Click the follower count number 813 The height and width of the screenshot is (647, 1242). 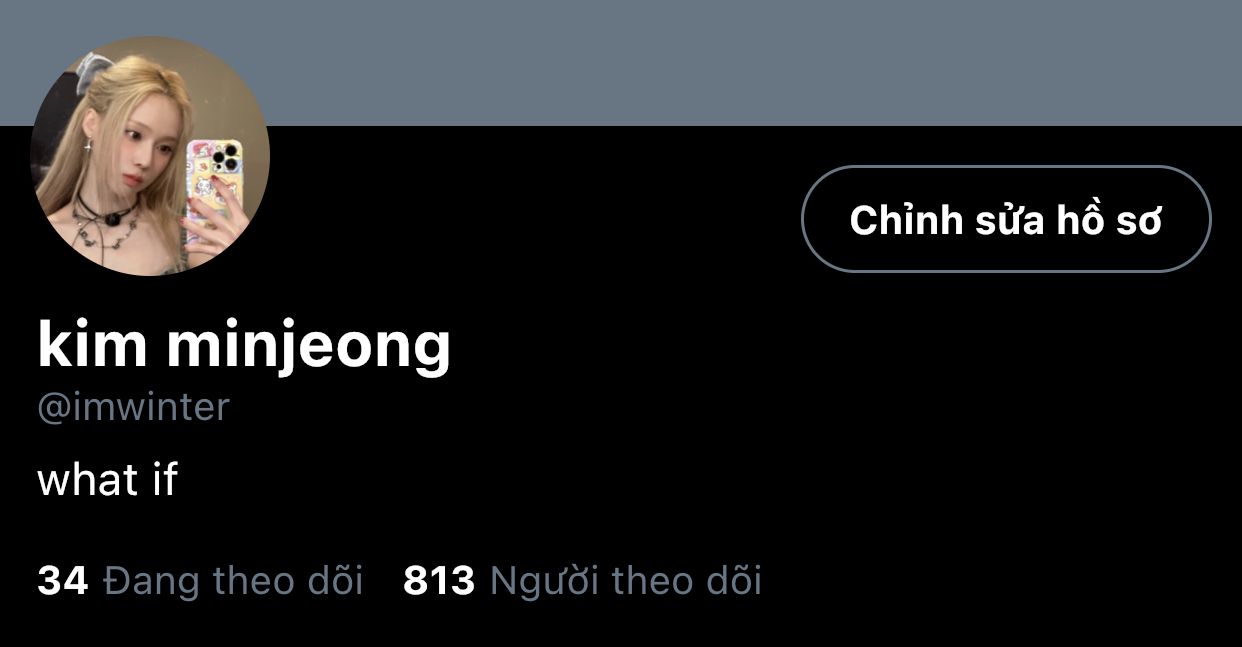coord(439,580)
